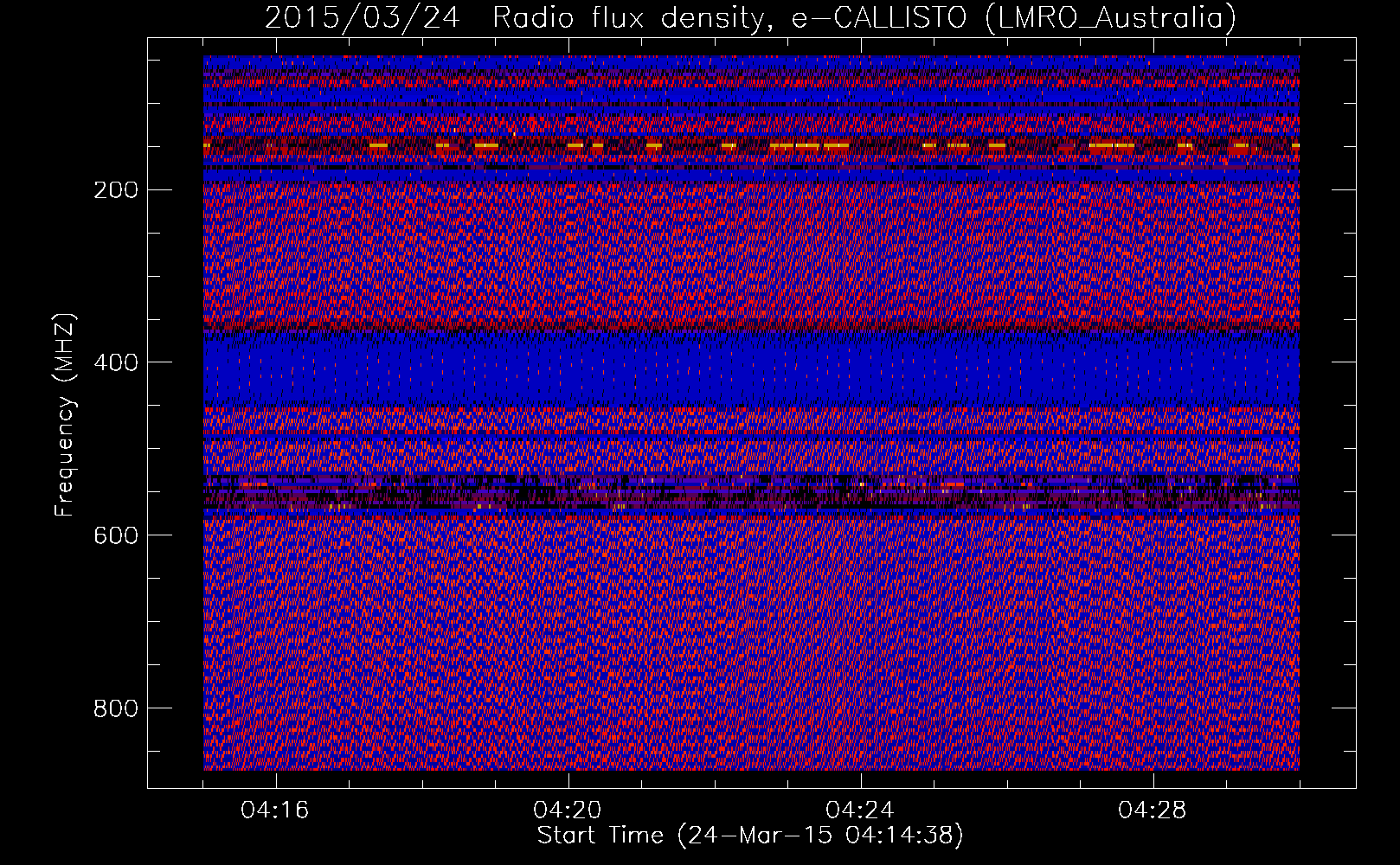Click the yellow-dashed interference line near 150 MHz

pyautogui.click(x=751, y=146)
